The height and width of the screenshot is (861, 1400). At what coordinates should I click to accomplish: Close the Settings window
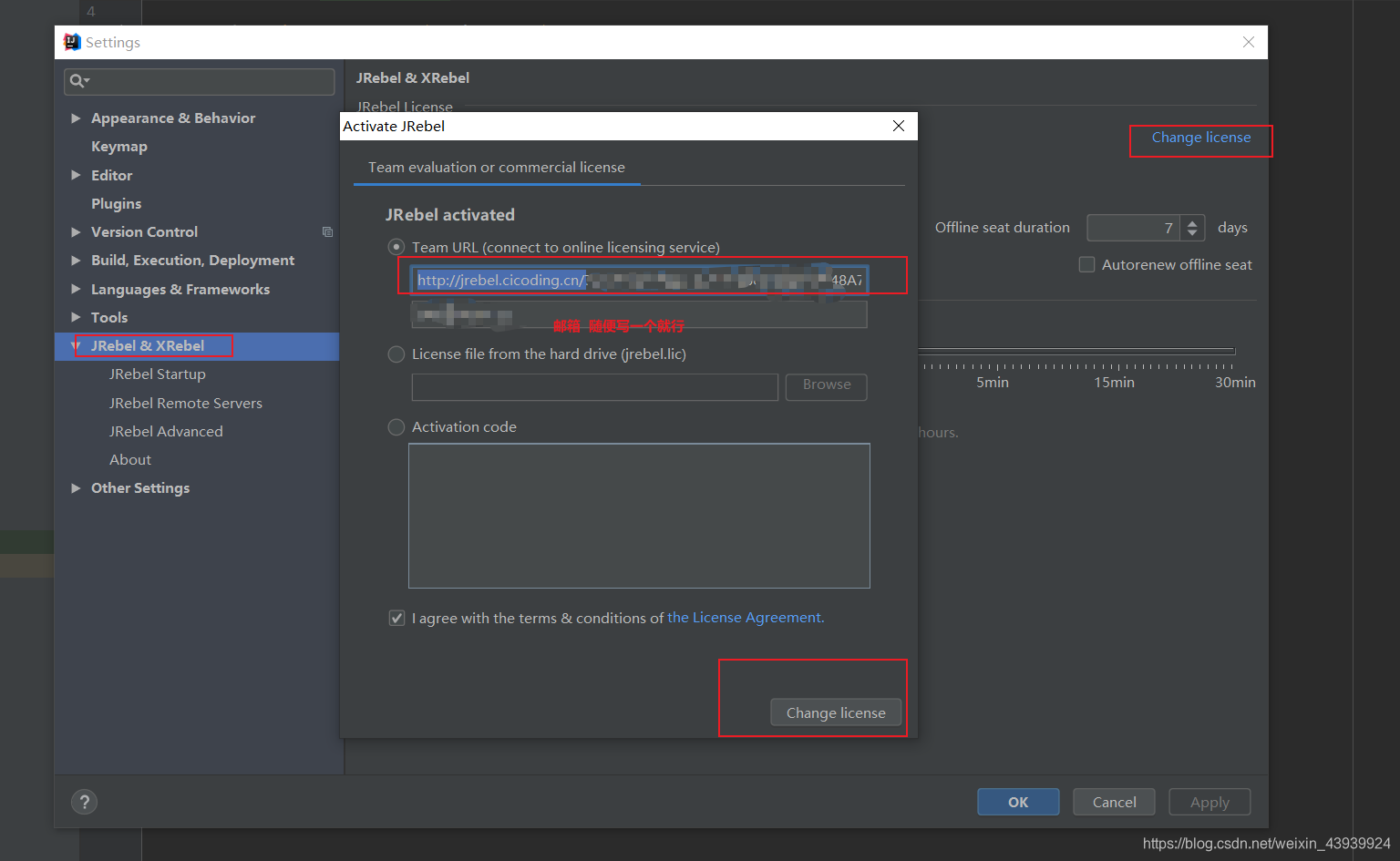coord(1249,42)
